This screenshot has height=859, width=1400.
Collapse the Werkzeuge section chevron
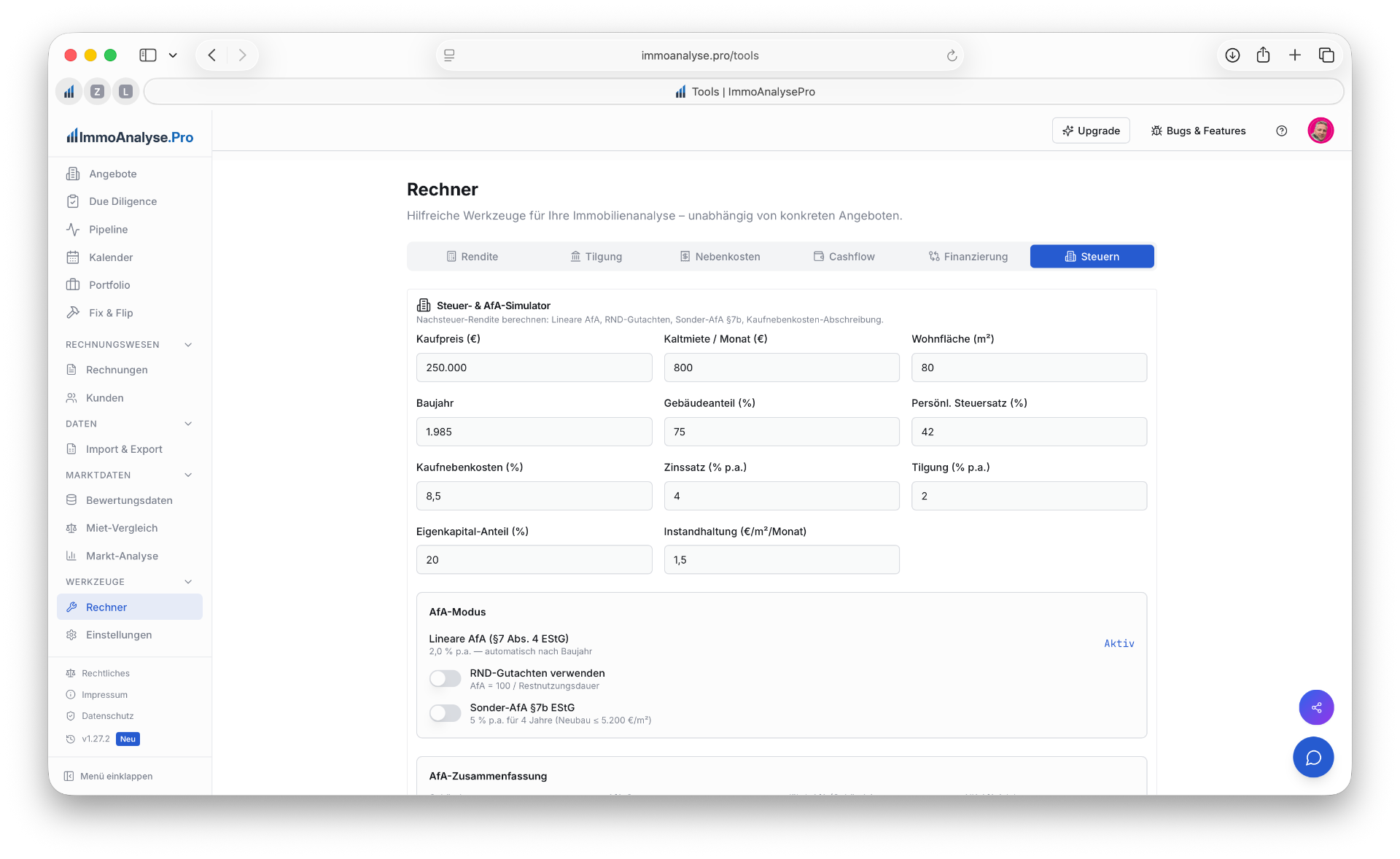(188, 582)
